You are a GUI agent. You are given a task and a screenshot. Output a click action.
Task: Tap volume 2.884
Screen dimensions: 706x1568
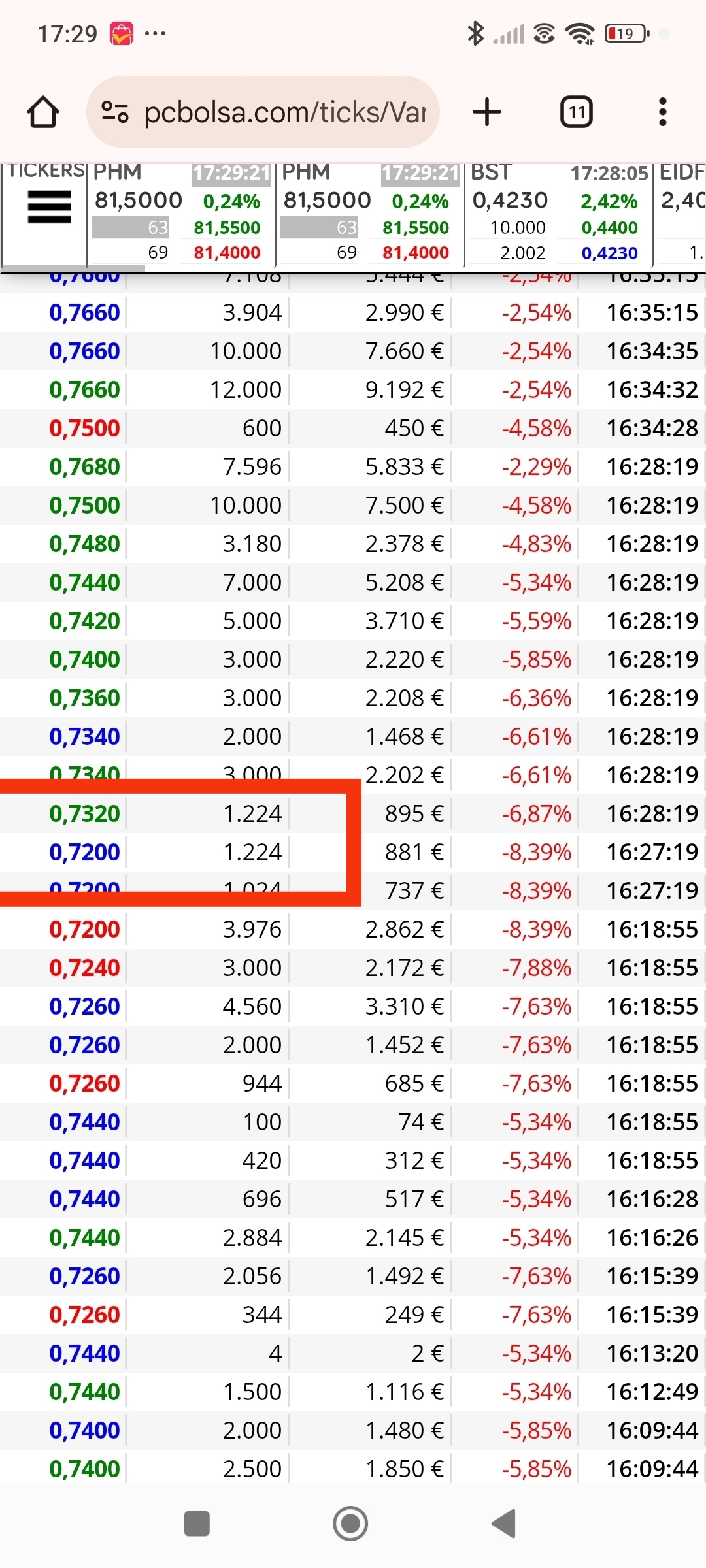coord(252,1238)
